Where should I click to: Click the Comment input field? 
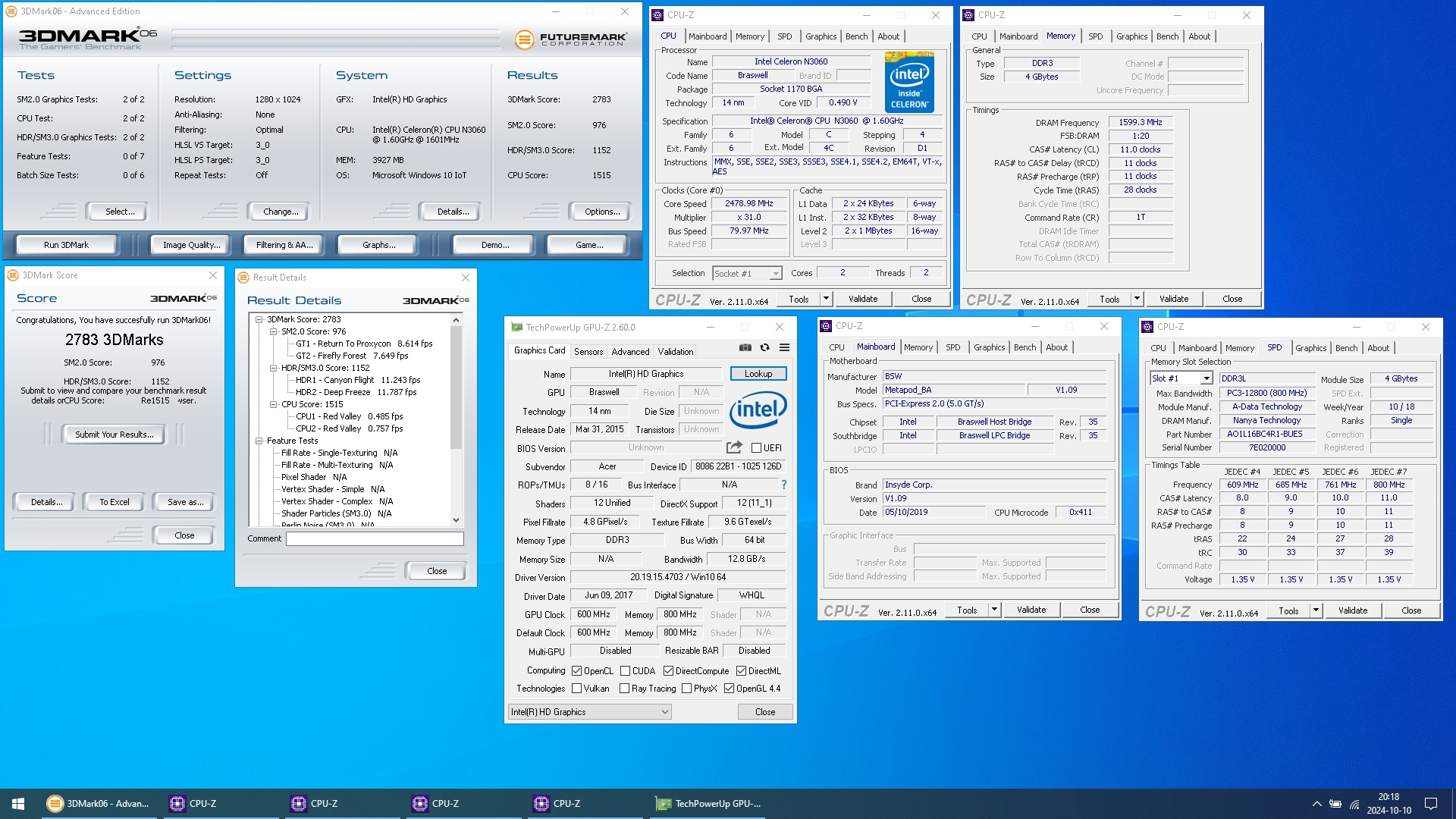(375, 538)
